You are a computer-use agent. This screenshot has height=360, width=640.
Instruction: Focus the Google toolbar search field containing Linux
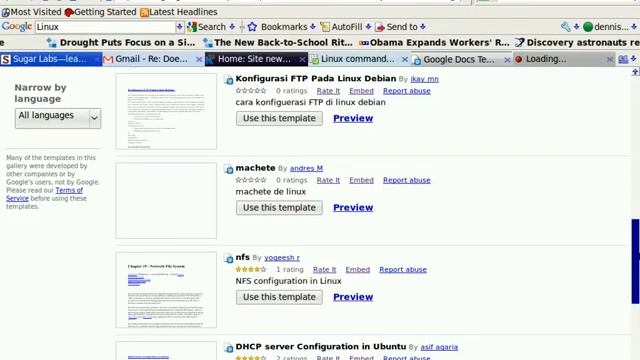tap(105, 27)
